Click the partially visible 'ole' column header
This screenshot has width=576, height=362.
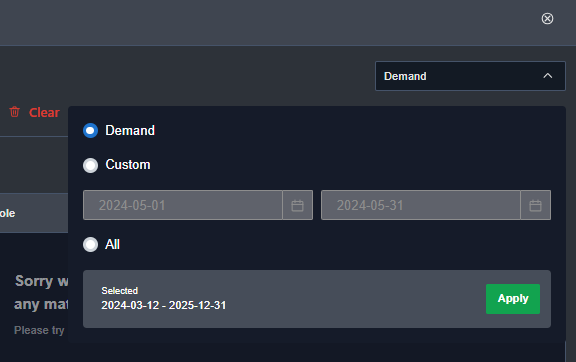point(7,214)
